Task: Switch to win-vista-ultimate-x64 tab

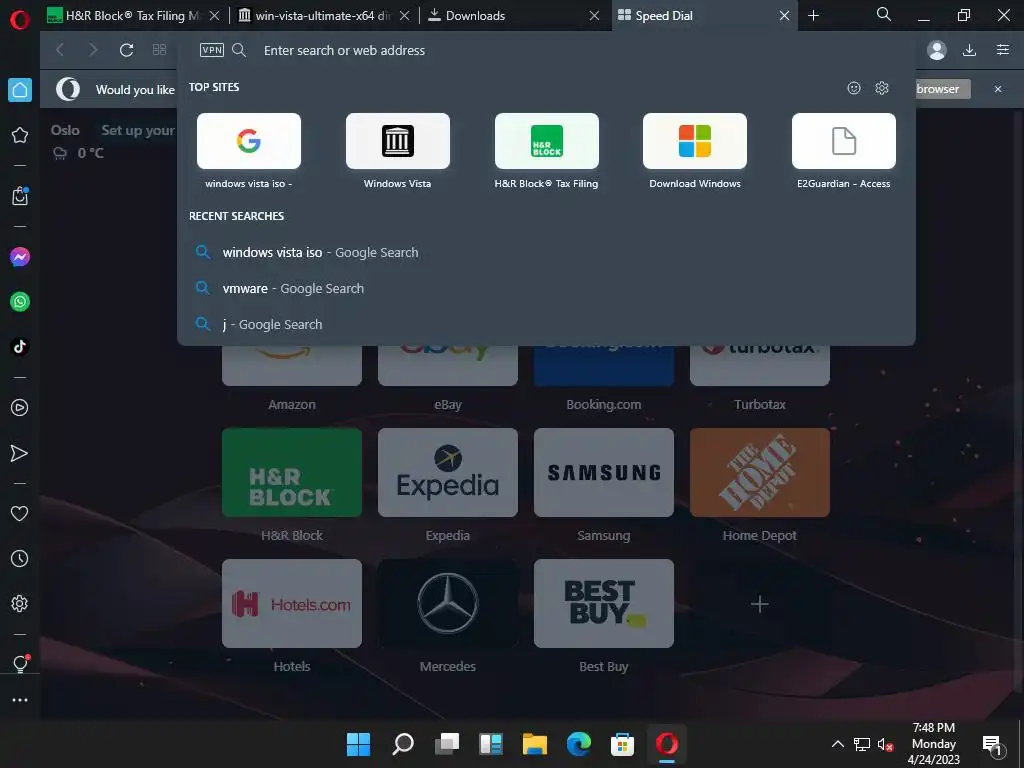Action: 315,16
